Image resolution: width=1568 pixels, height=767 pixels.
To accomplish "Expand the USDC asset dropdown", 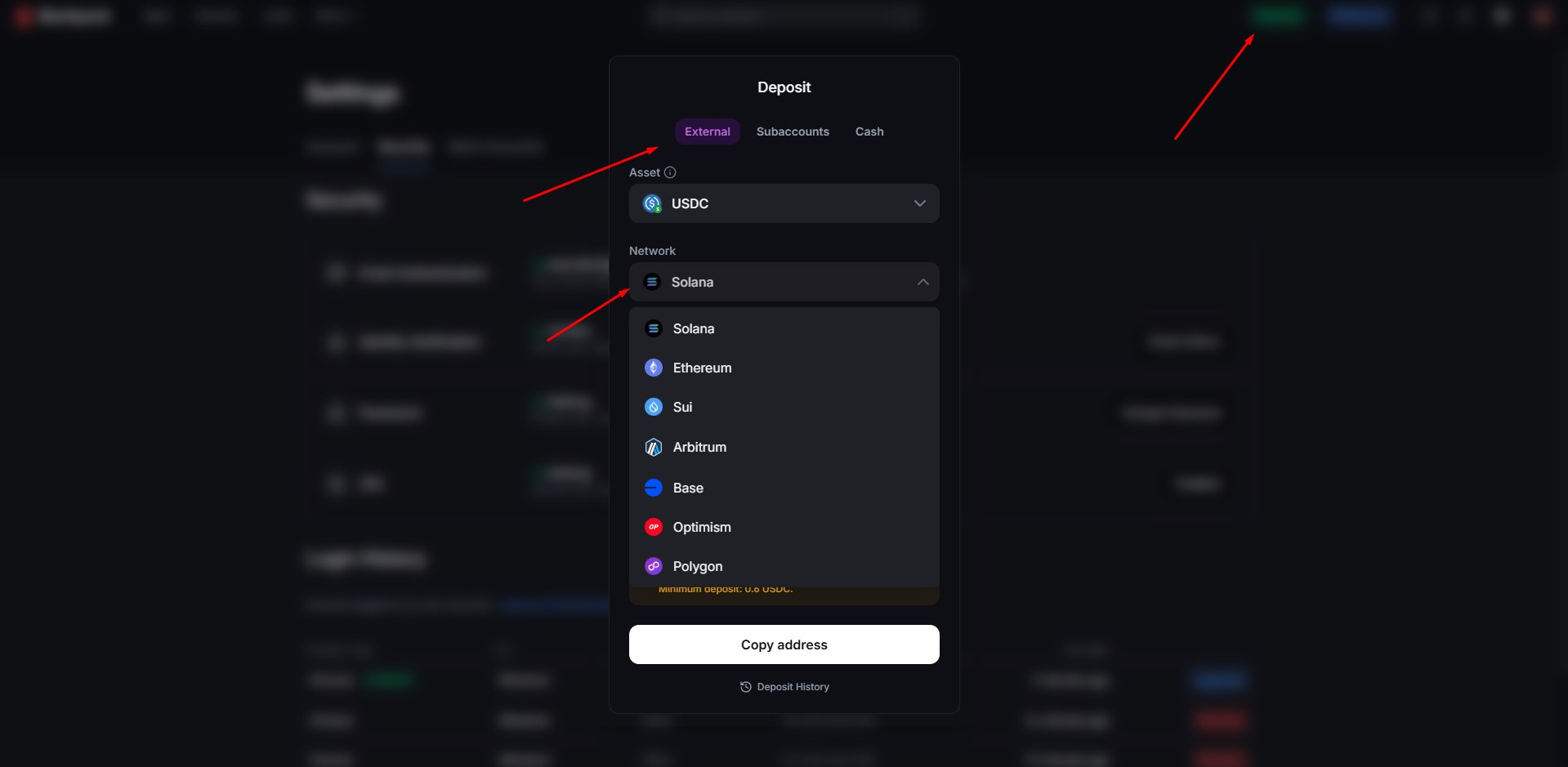I will [784, 203].
